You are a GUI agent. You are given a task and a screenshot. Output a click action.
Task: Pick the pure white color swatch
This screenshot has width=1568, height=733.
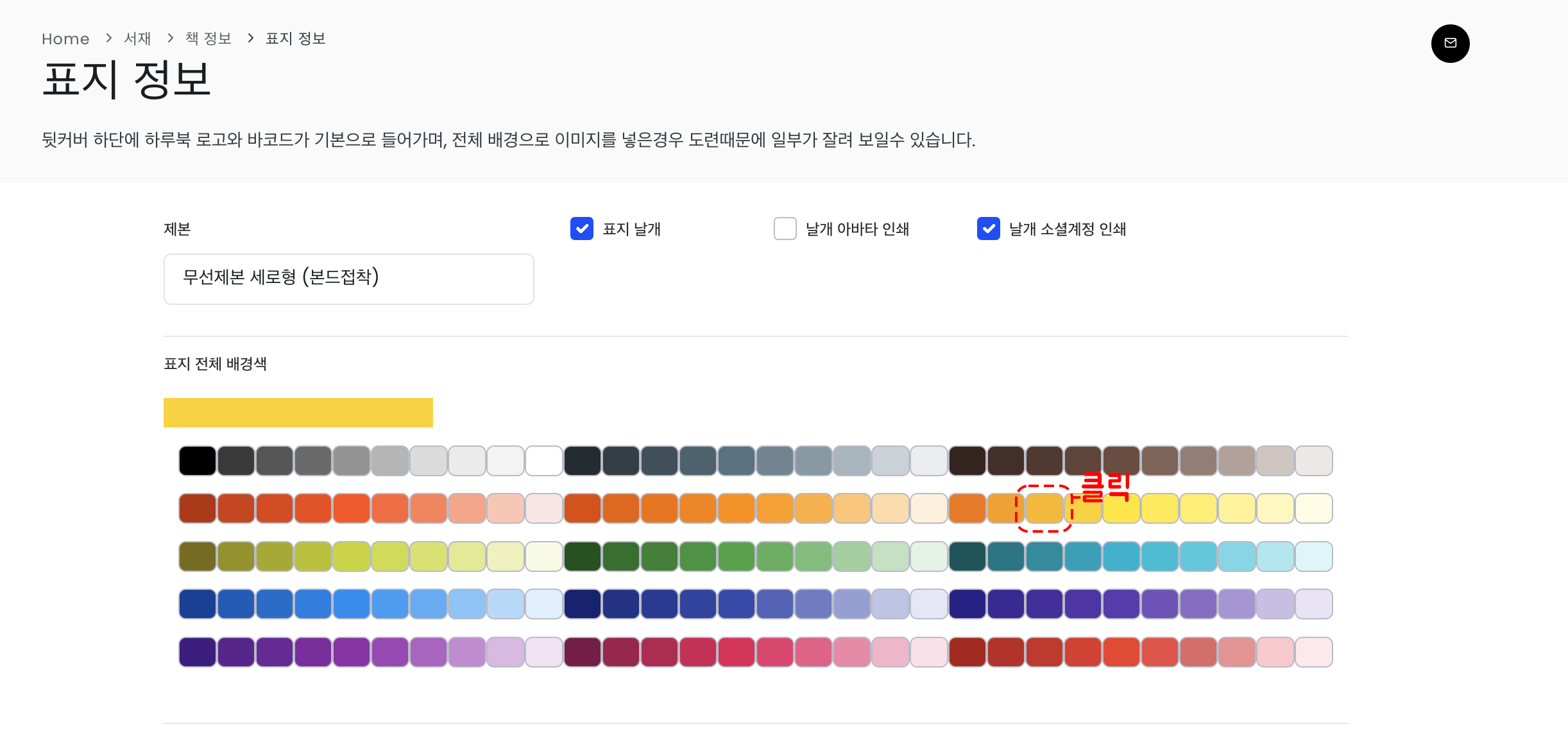coord(543,461)
